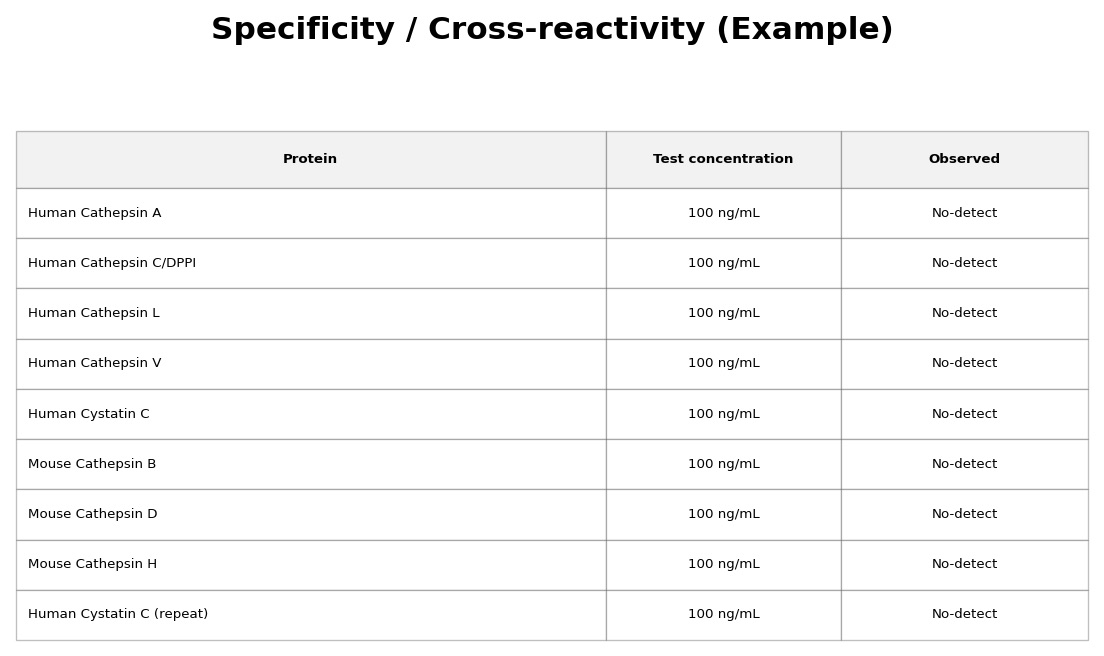This screenshot has width=1104, height=656.
Task: Click the concentration value for Human Cathepsin A
Action: click(723, 213)
